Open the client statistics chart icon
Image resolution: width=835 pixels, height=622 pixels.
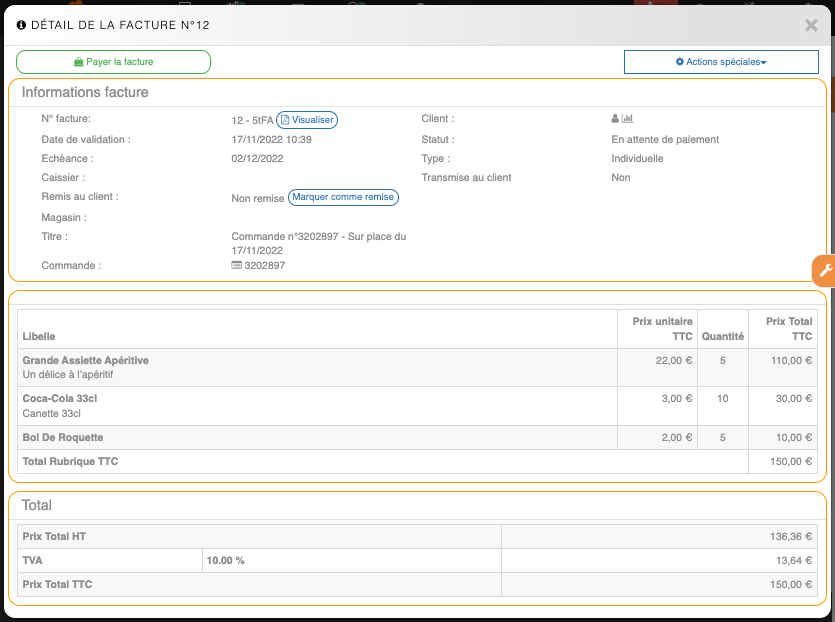(x=628, y=119)
